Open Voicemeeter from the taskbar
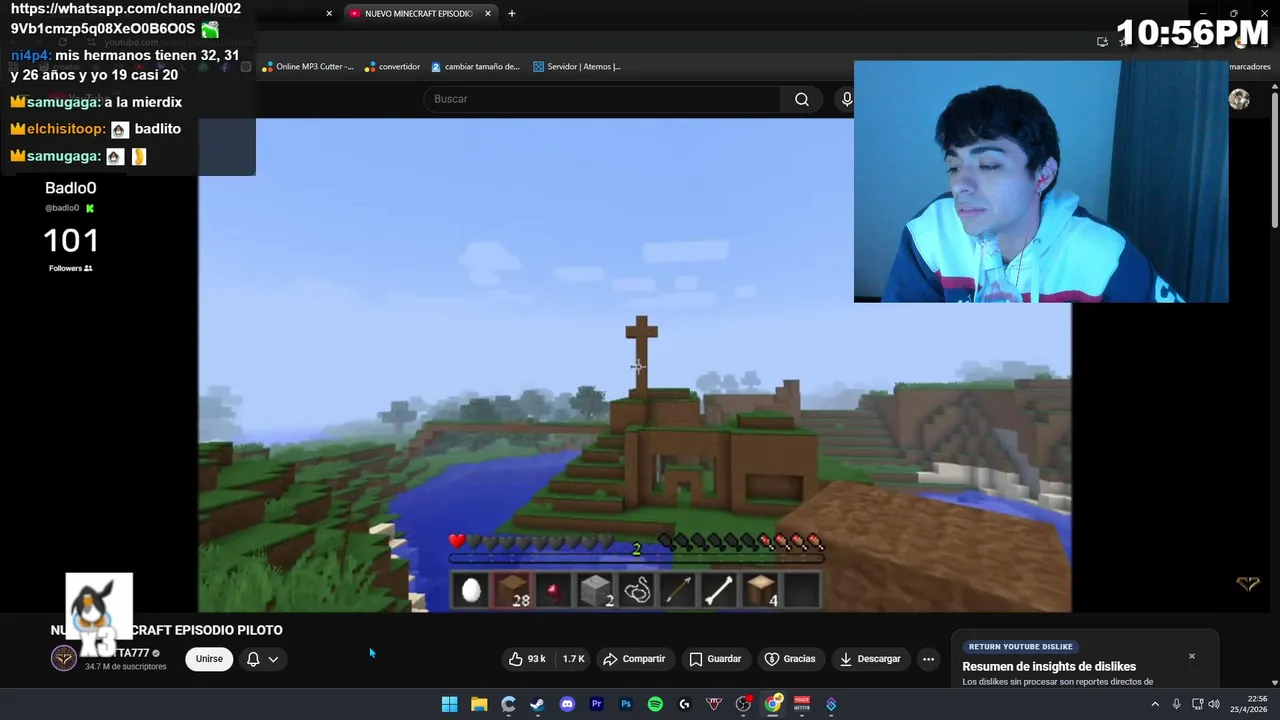This screenshot has width=1280, height=720. pos(802,704)
